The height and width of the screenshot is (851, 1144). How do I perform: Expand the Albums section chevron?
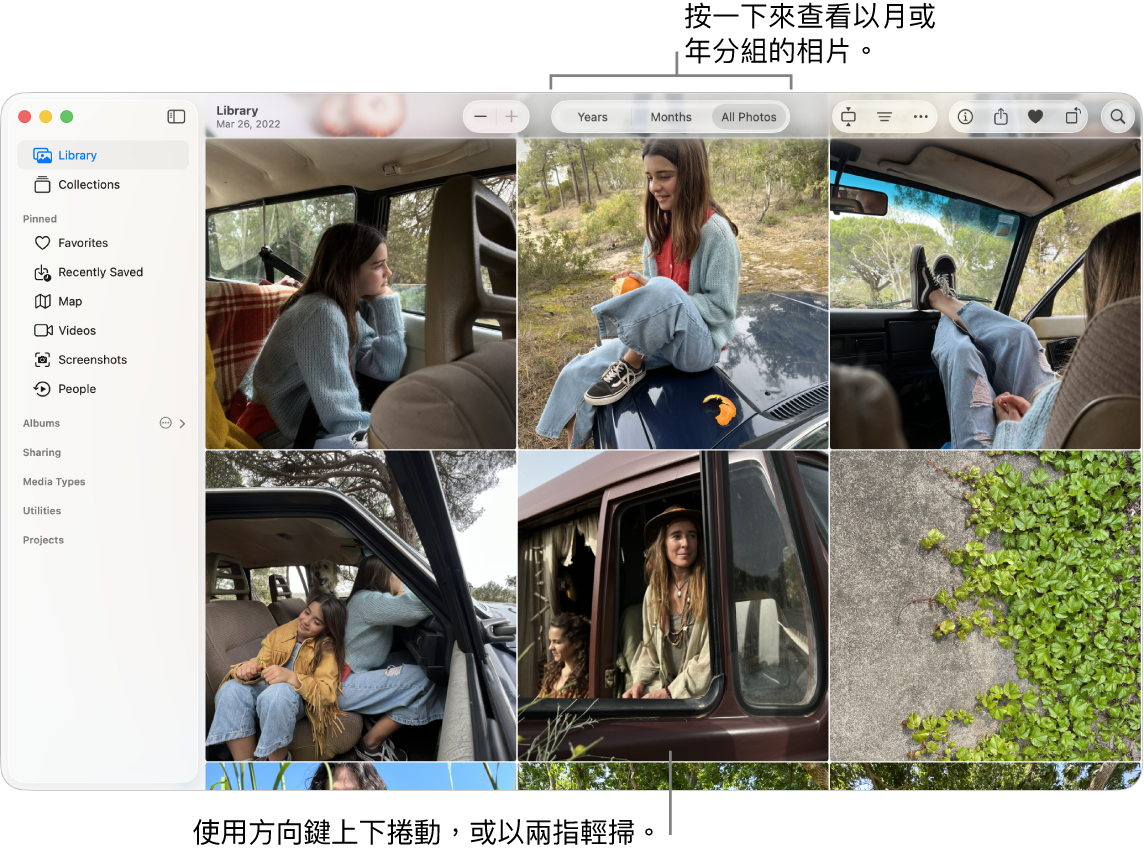tap(182, 423)
